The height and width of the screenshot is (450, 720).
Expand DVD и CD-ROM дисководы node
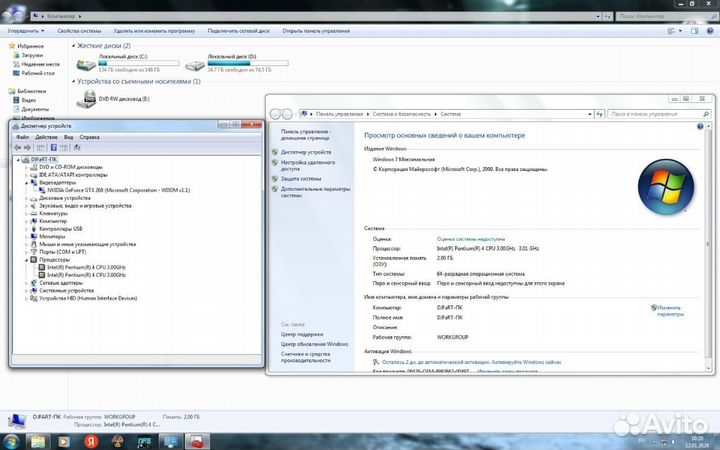coord(26,167)
